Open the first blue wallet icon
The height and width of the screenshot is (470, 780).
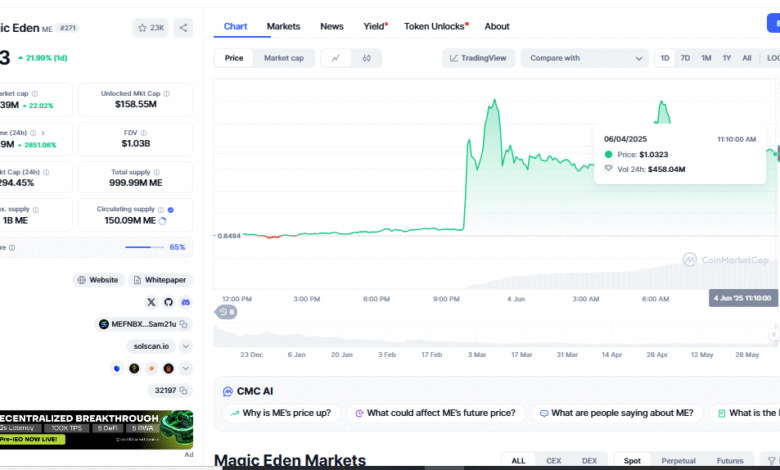[x=117, y=369]
